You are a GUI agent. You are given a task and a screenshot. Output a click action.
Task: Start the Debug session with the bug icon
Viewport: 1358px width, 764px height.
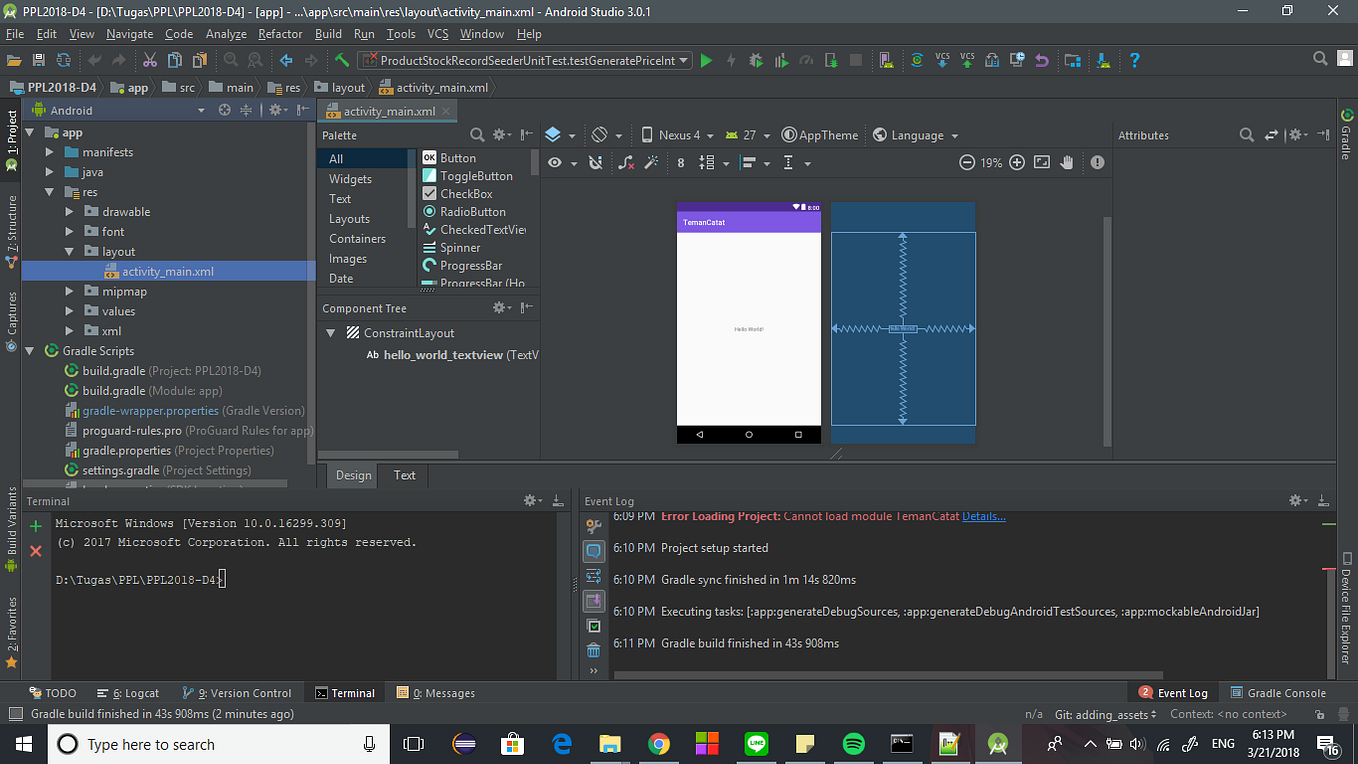tap(756, 60)
